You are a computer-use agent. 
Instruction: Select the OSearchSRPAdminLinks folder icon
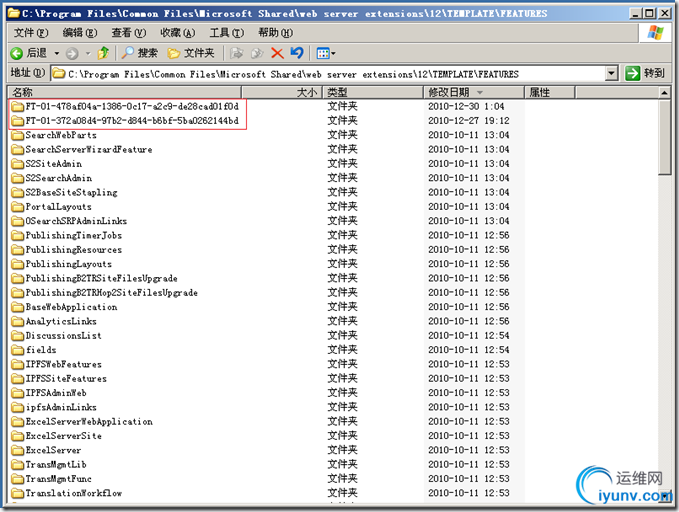(x=18, y=221)
